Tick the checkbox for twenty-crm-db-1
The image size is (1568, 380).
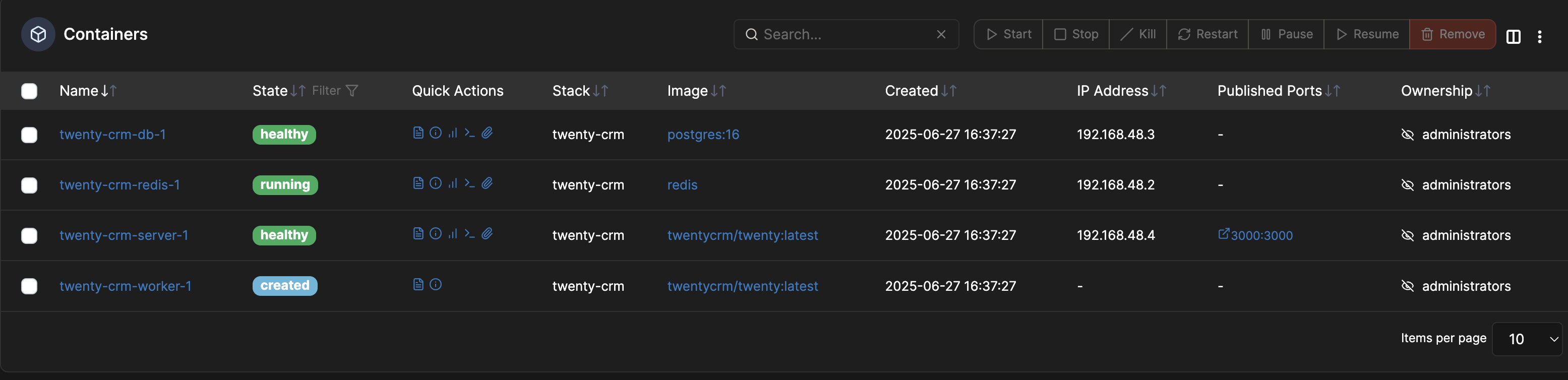click(x=29, y=135)
